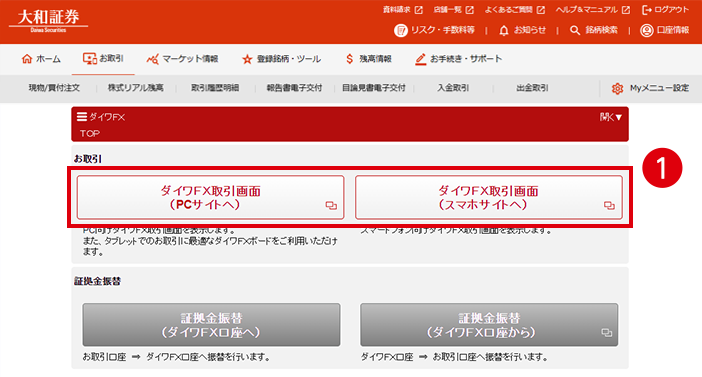Open ダイワFX取引画面 (スマホサイトへ)
This screenshot has height=377, width=702.
[x=488, y=197]
